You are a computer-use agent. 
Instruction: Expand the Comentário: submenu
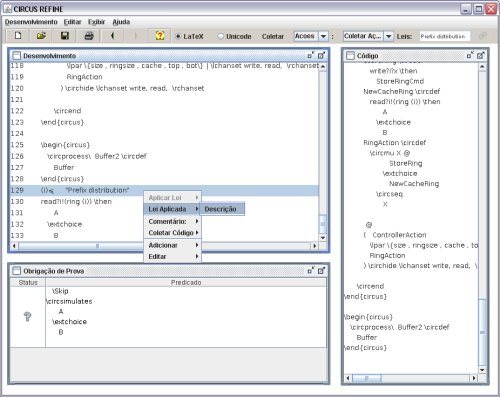[x=173, y=221]
